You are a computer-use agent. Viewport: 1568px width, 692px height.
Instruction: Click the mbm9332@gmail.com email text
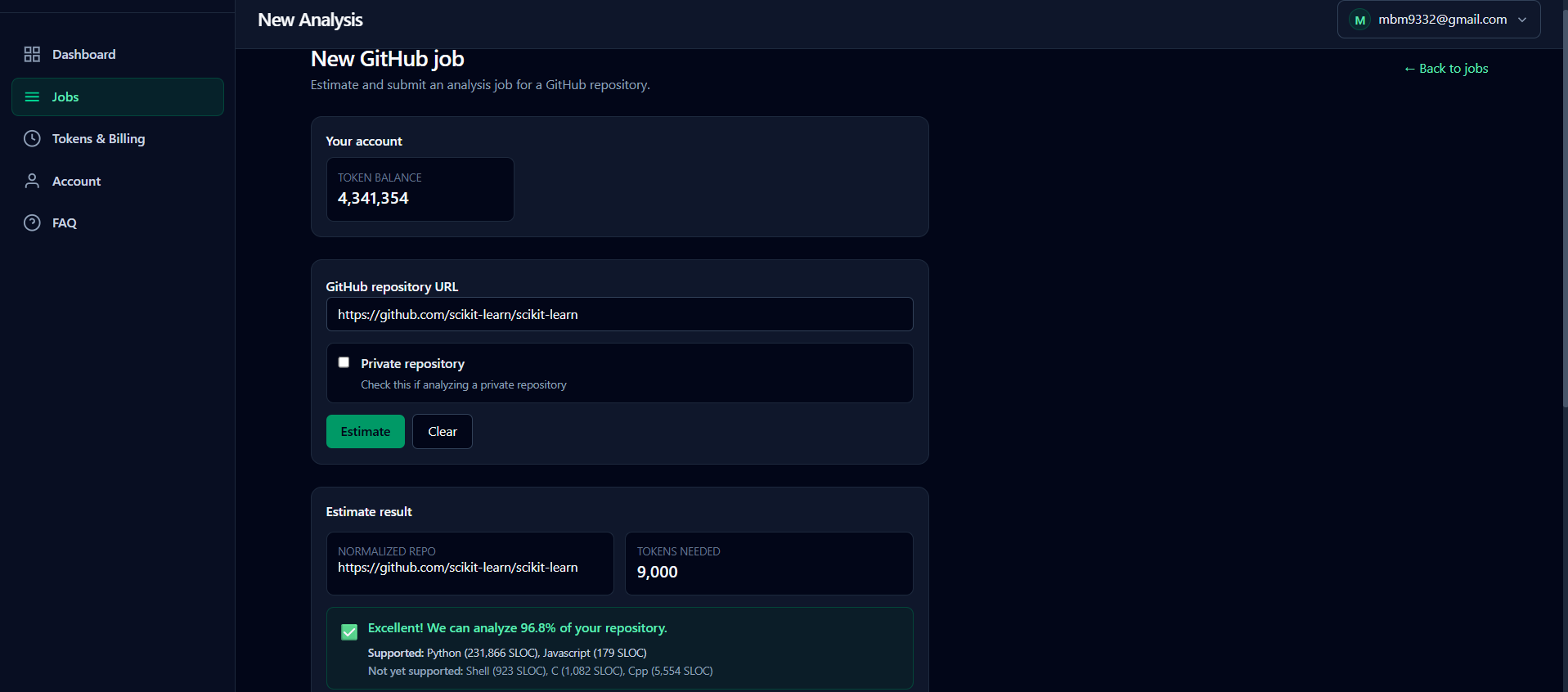[x=1443, y=20]
